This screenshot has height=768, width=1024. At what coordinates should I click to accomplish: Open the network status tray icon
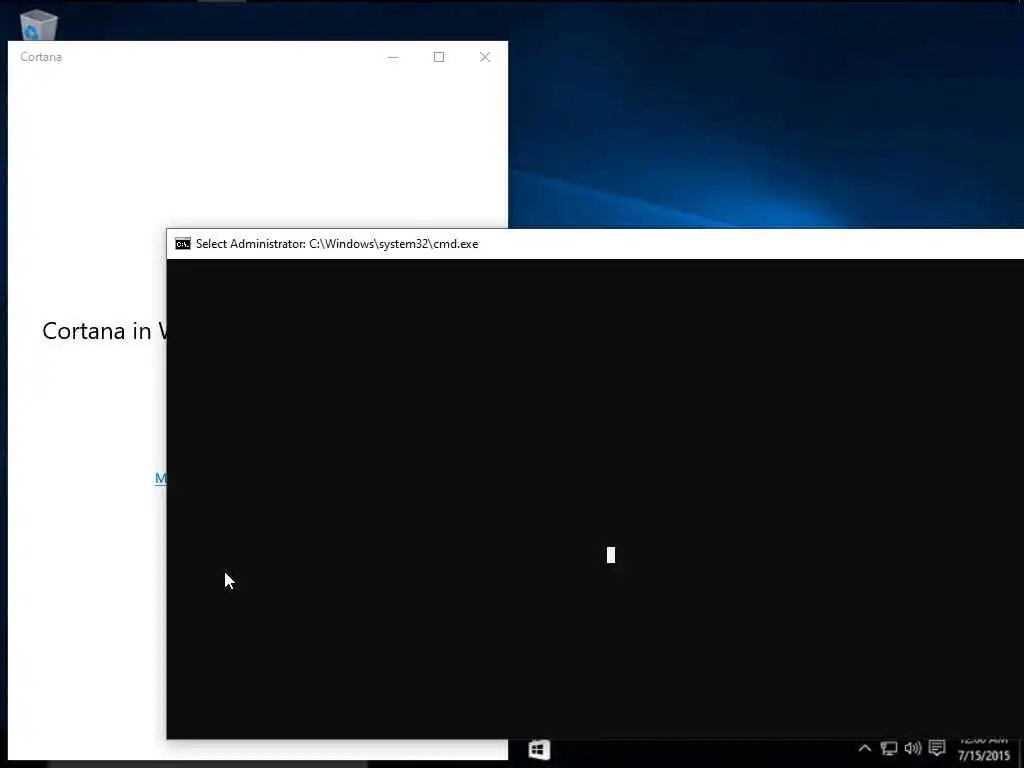(889, 748)
